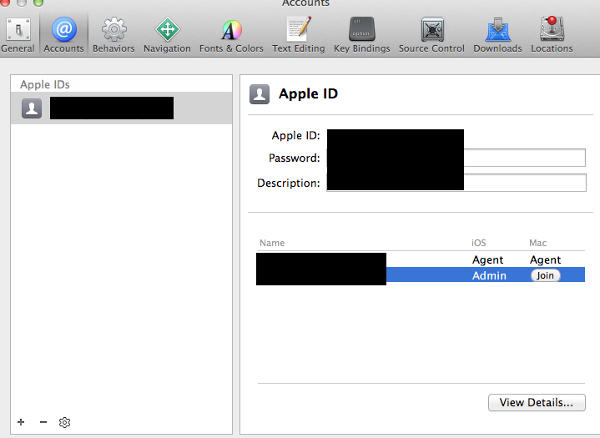The image size is (600, 438).
Task: Add a new account with plus button
Action: (x=21, y=422)
